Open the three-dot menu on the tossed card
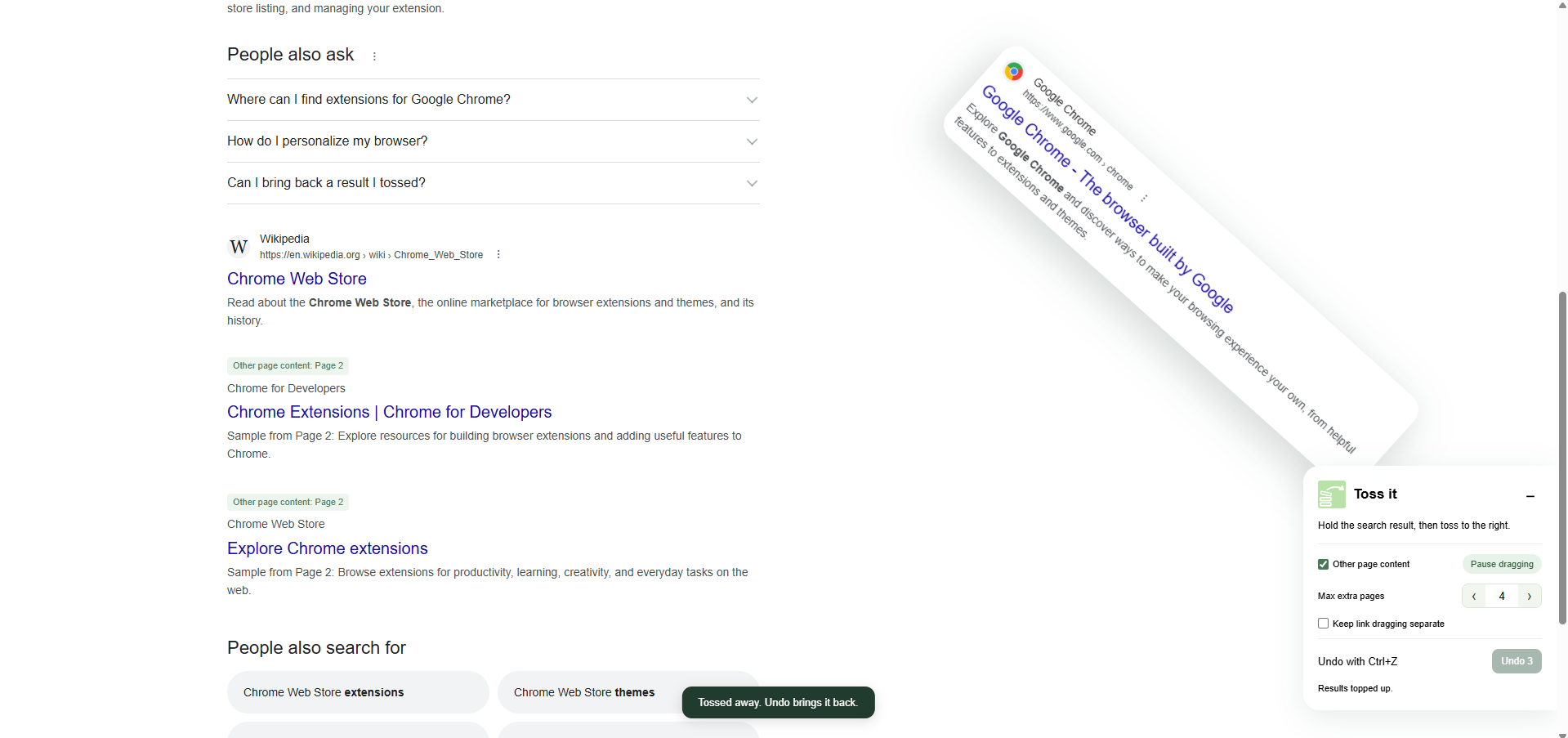Screen dimensions: 1568x738 click(x=1144, y=198)
